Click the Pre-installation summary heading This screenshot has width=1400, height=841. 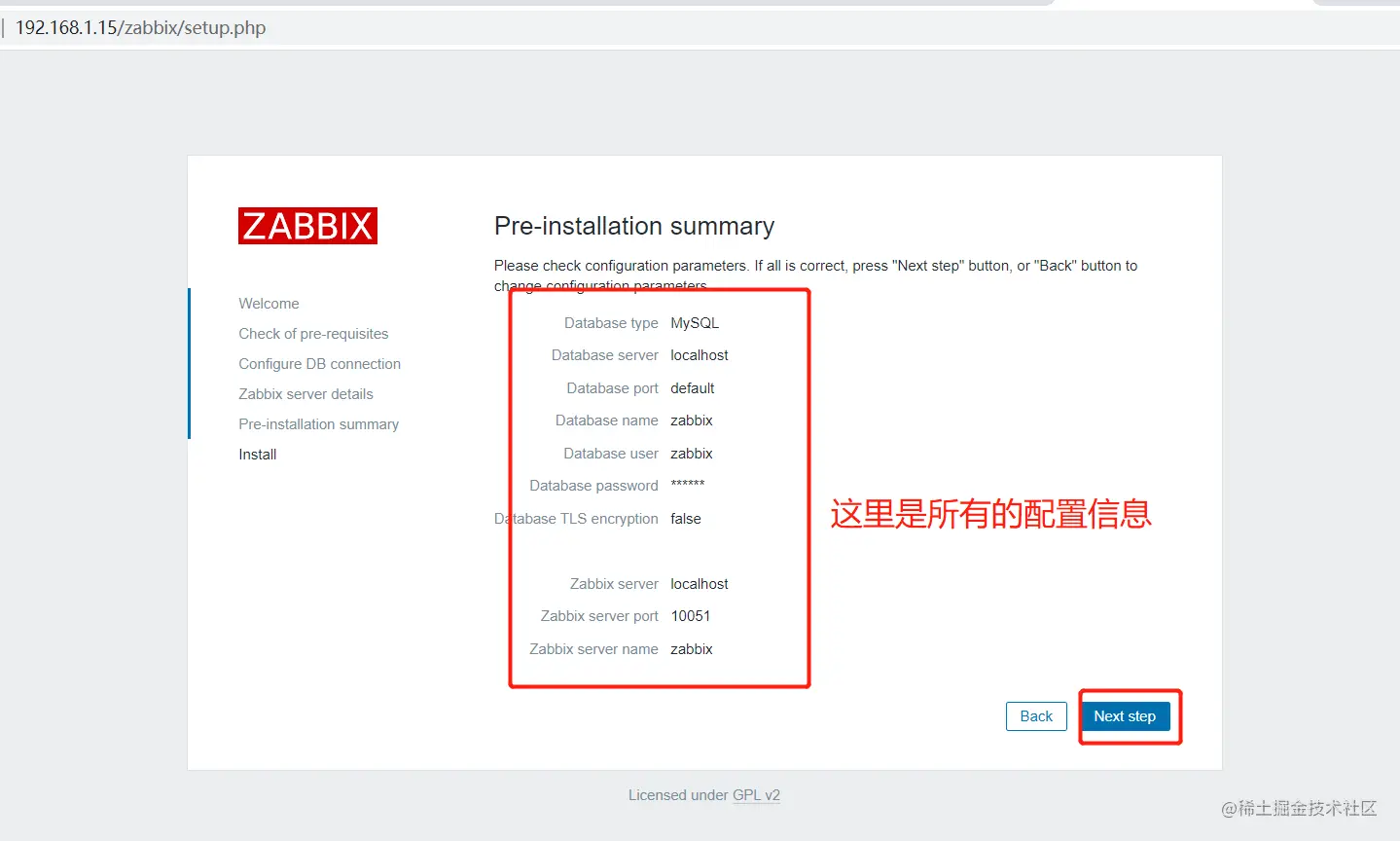pos(634,226)
